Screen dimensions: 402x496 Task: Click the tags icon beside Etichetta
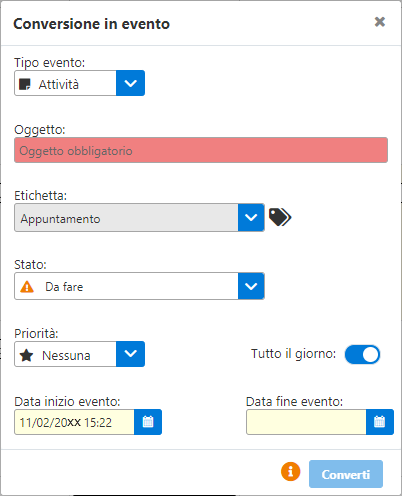pos(280,217)
